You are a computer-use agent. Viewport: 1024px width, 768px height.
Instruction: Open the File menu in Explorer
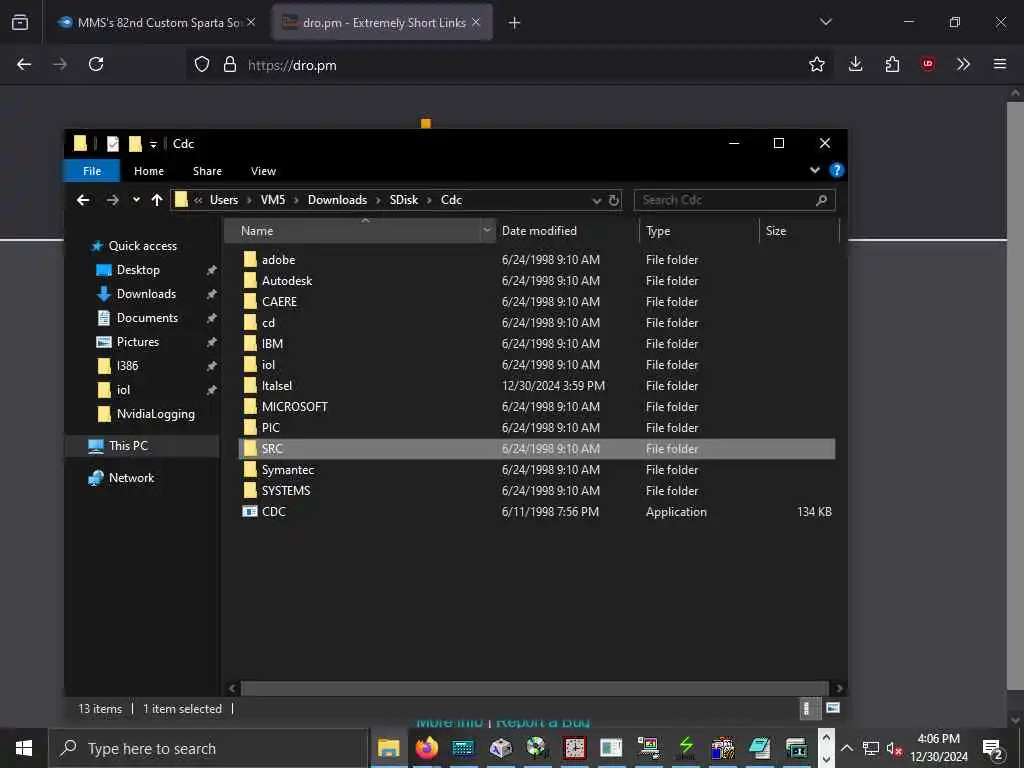[91, 171]
